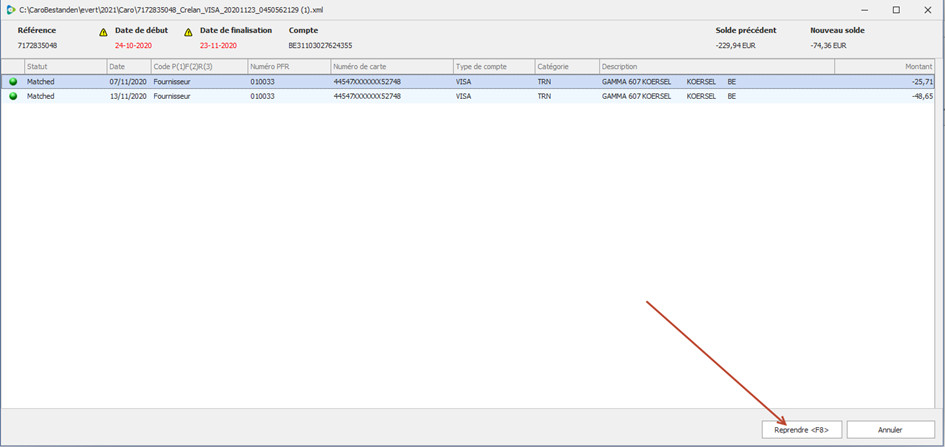
Task: Minimize the window
Action: (x=865, y=10)
